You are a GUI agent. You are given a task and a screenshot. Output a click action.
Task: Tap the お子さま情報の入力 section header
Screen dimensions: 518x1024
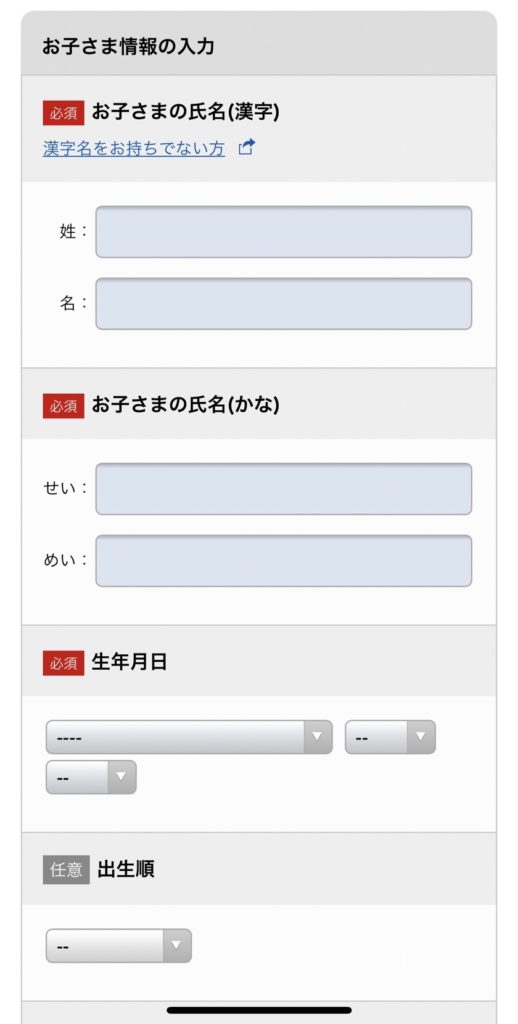coord(128,46)
